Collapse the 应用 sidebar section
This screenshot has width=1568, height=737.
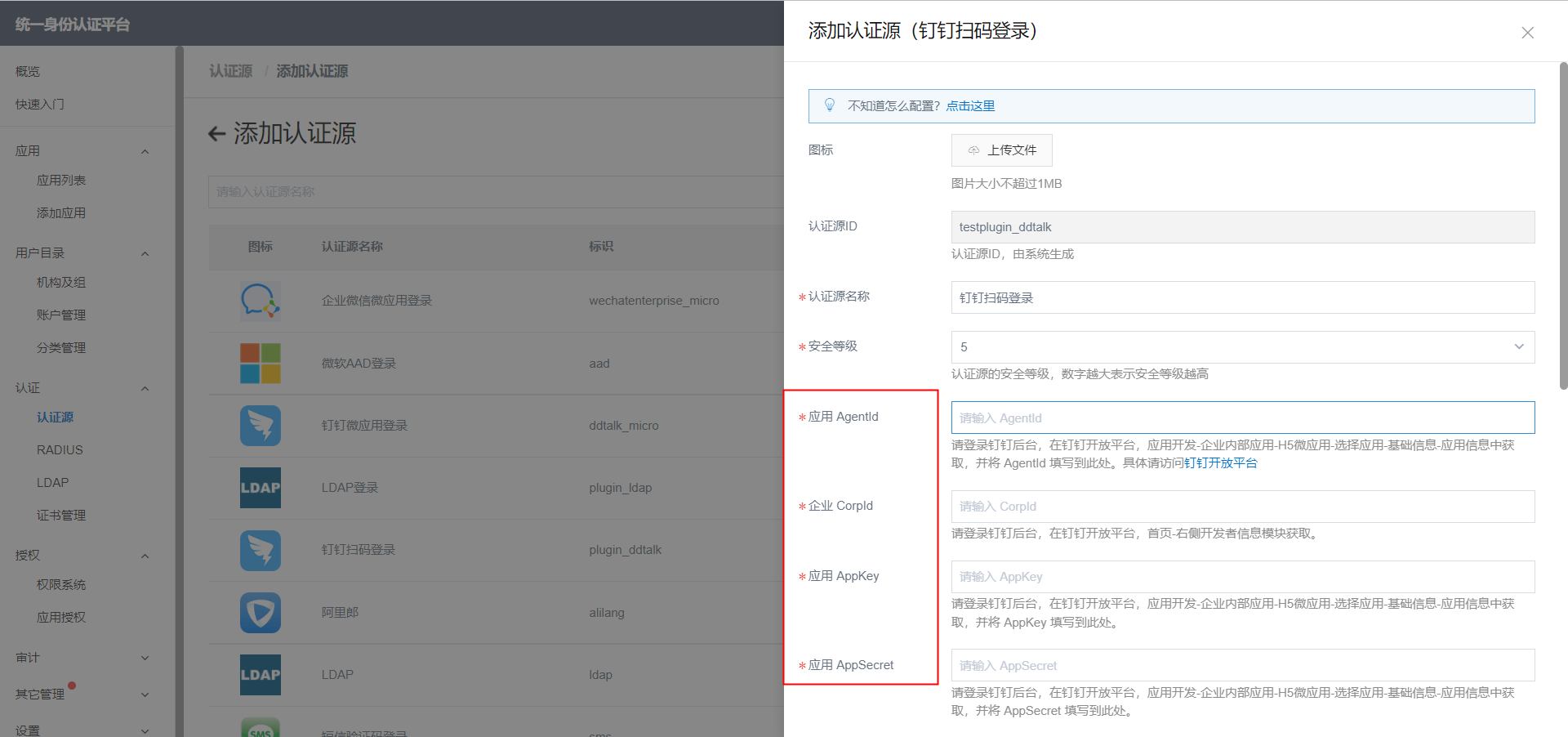[x=145, y=151]
